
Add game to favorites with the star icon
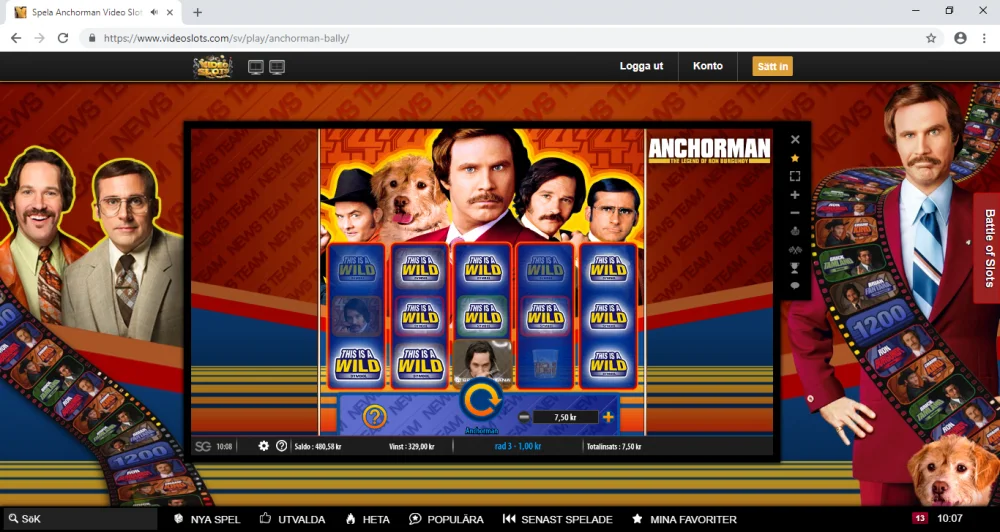(x=795, y=158)
